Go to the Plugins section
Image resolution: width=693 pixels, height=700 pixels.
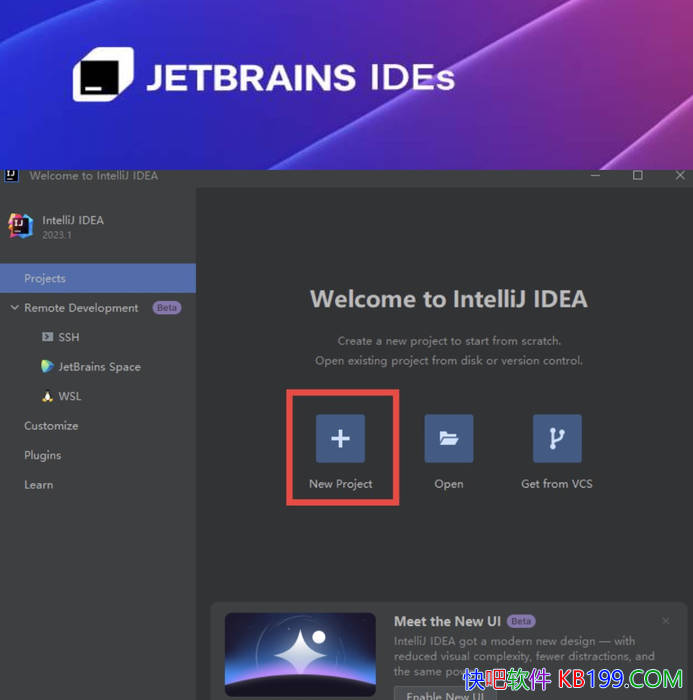pos(43,455)
